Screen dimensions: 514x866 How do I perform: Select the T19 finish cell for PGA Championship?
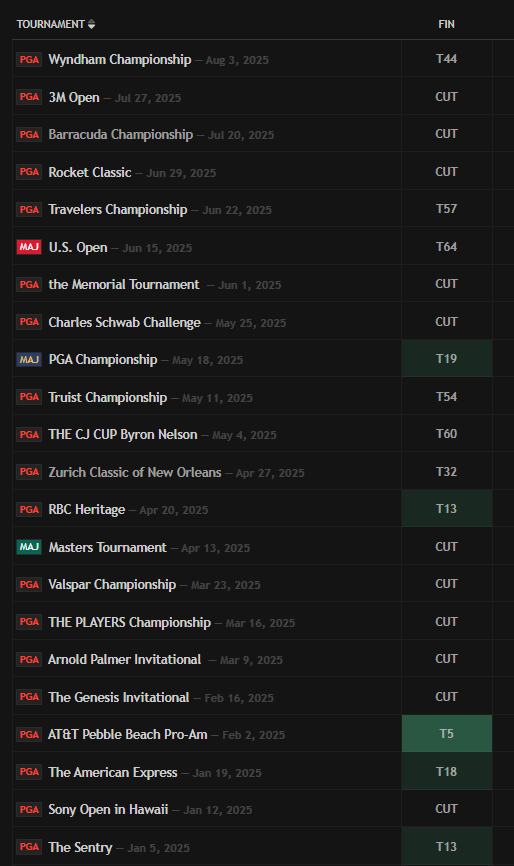tap(447, 358)
